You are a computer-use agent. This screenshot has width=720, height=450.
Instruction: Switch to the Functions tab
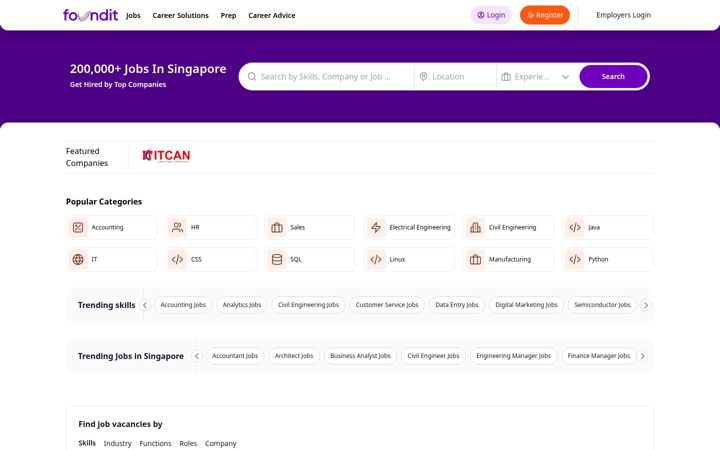click(155, 444)
